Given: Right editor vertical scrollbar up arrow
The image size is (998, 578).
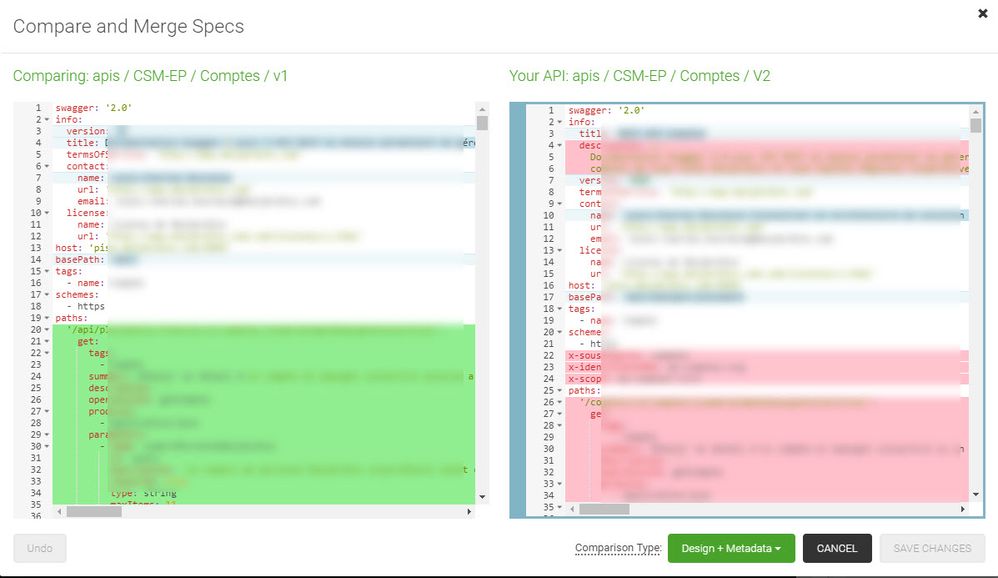Looking at the screenshot, I should 976,111.
